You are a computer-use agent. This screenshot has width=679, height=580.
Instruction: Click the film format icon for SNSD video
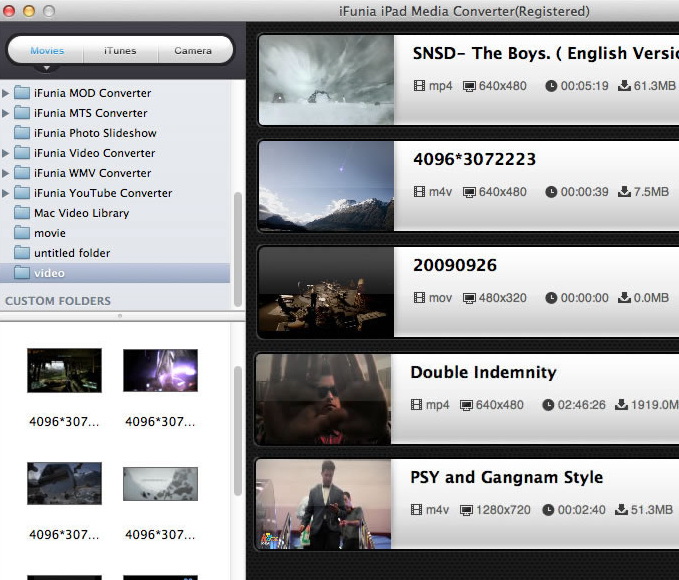[x=419, y=86]
